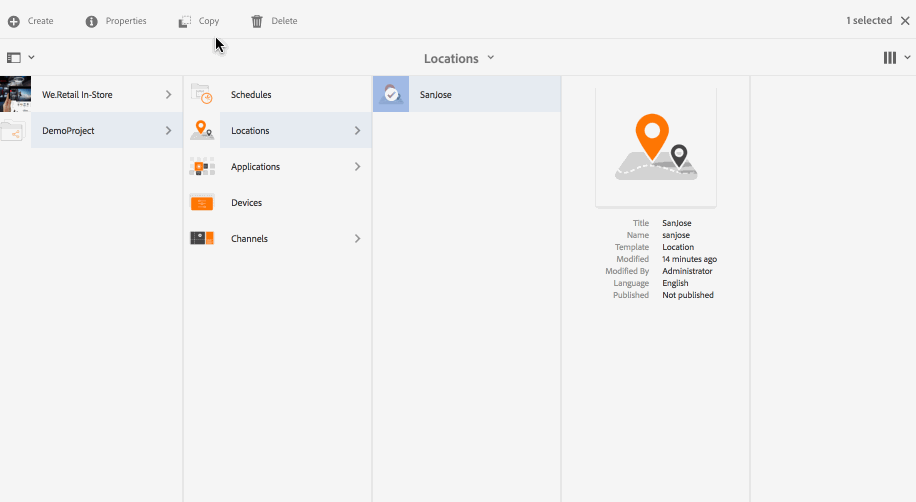This screenshot has height=502, width=916.
Task: Click the Delete trash icon
Action: pyautogui.click(x=257, y=22)
